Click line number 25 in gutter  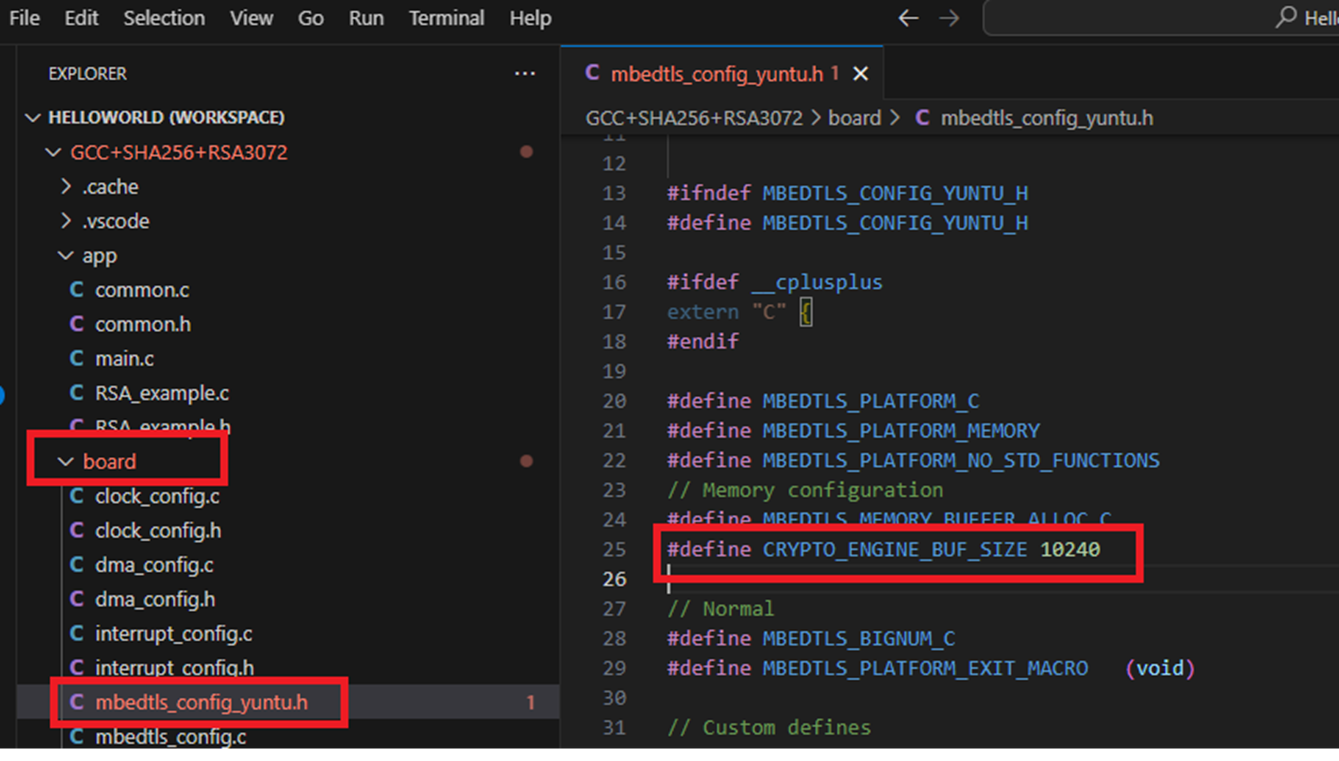614,549
